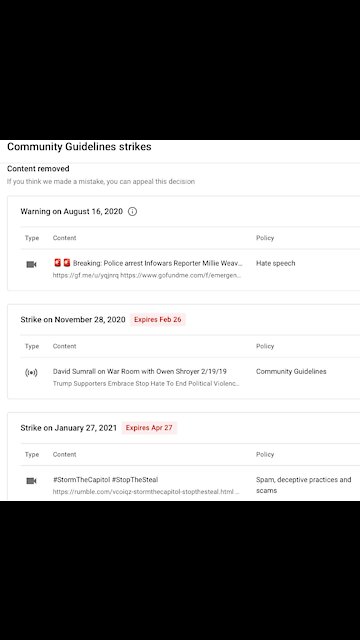
Task: Click the Expires Feb 26 badge
Action: click(x=158, y=320)
